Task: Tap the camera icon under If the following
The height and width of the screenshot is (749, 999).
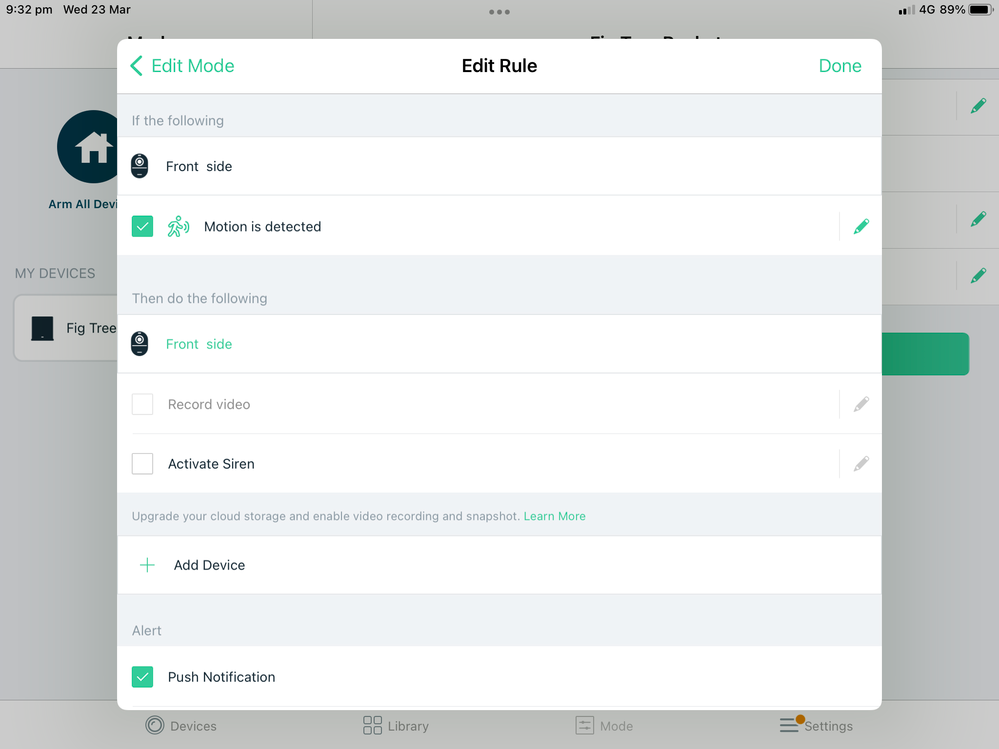Action: point(140,166)
